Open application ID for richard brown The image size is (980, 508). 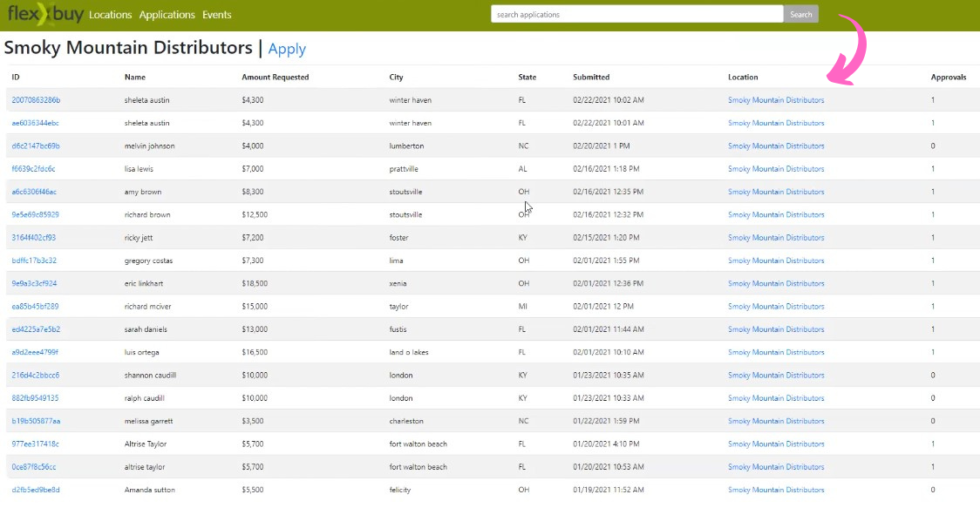tap(35, 214)
